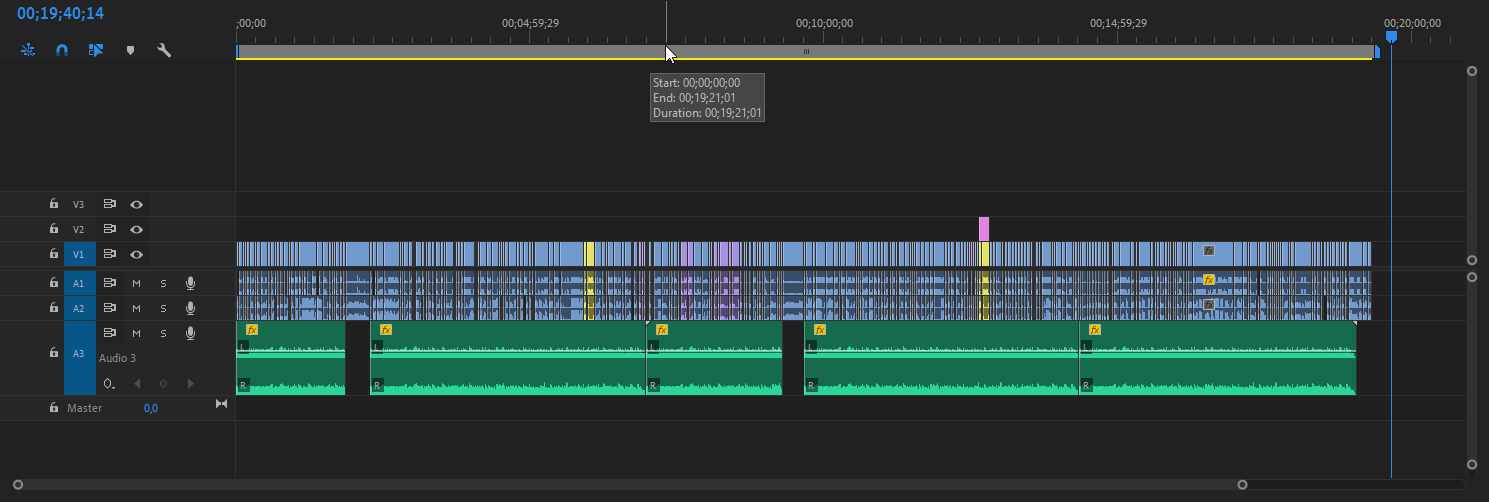The height and width of the screenshot is (502, 1489).
Task: Hide track V2 with the eye icon
Action: (136, 229)
